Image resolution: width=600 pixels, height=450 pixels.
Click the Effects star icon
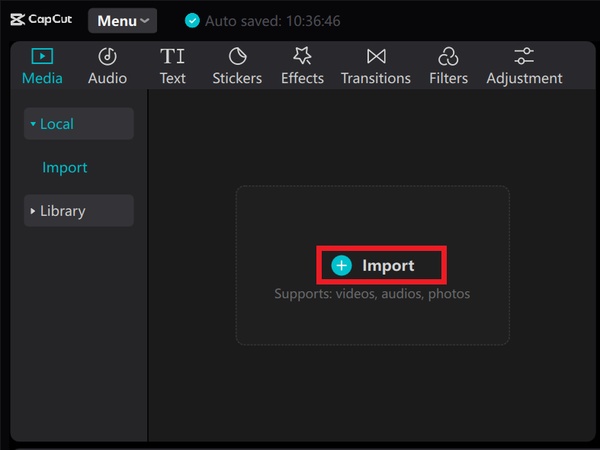pyautogui.click(x=302, y=56)
